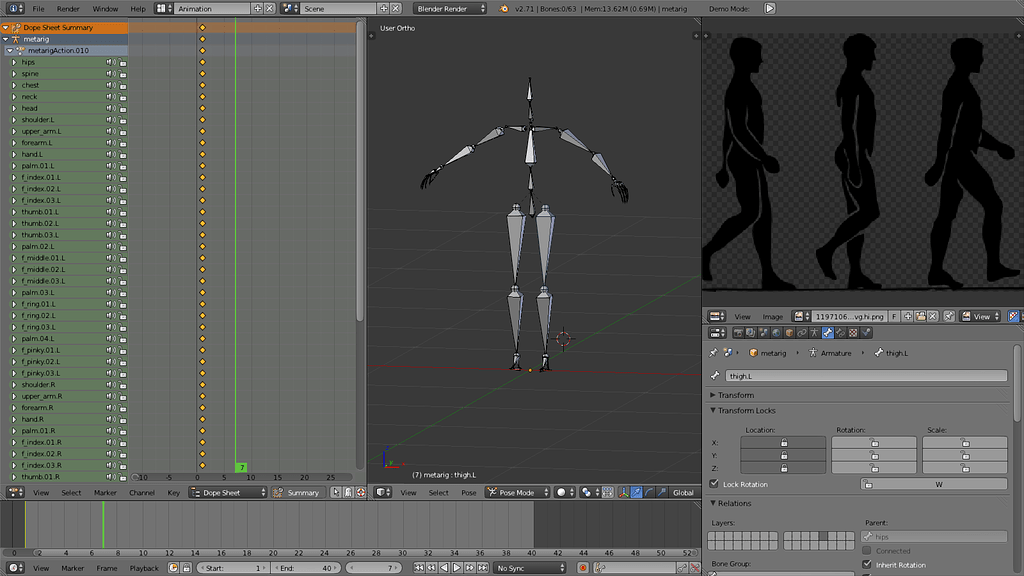Screen dimensions: 1024x576
Task: Mute the hips channel
Action: (x=110, y=62)
